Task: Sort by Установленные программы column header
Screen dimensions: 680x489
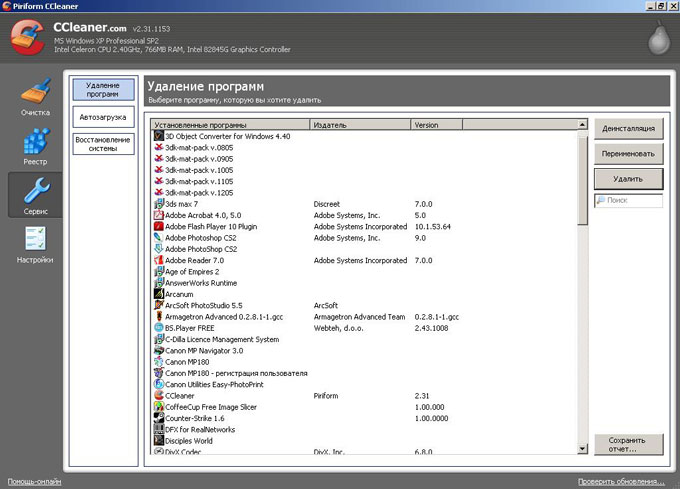Action: [230, 125]
